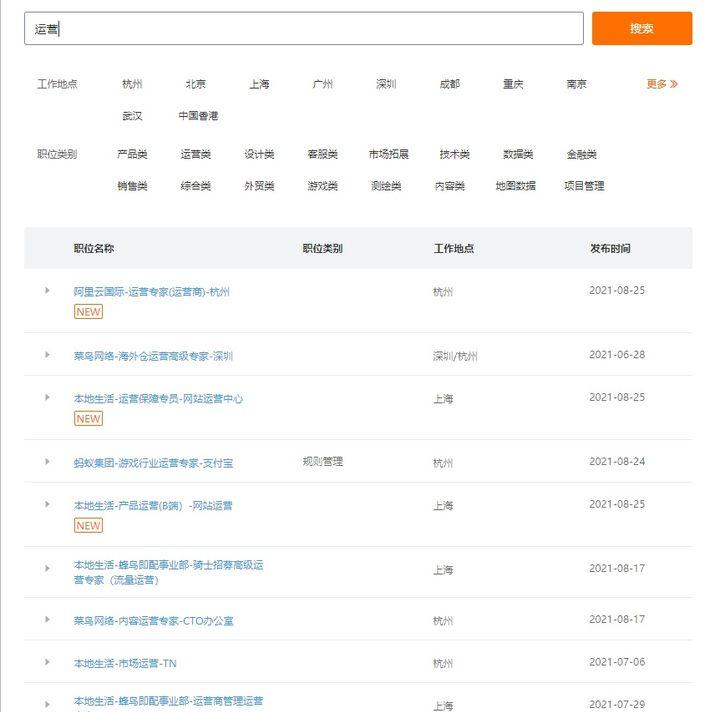This screenshot has width=720, height=712.
Task: Open job 本地生活-运营保障专员-网站运营中心
Action: pyautogui.click(x=158, y=399)
